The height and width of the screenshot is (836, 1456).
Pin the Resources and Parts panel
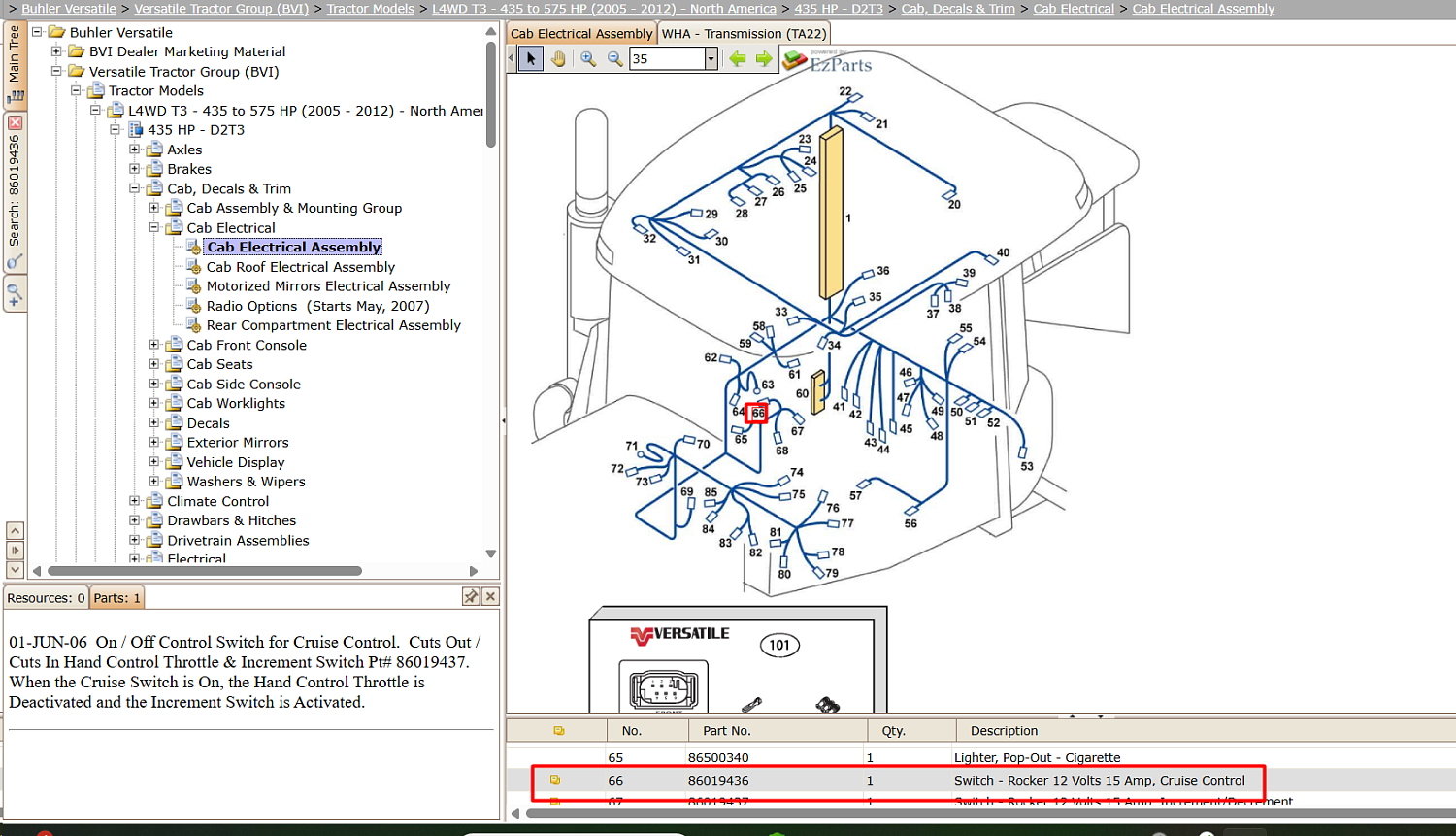click(x=471, y=596)
